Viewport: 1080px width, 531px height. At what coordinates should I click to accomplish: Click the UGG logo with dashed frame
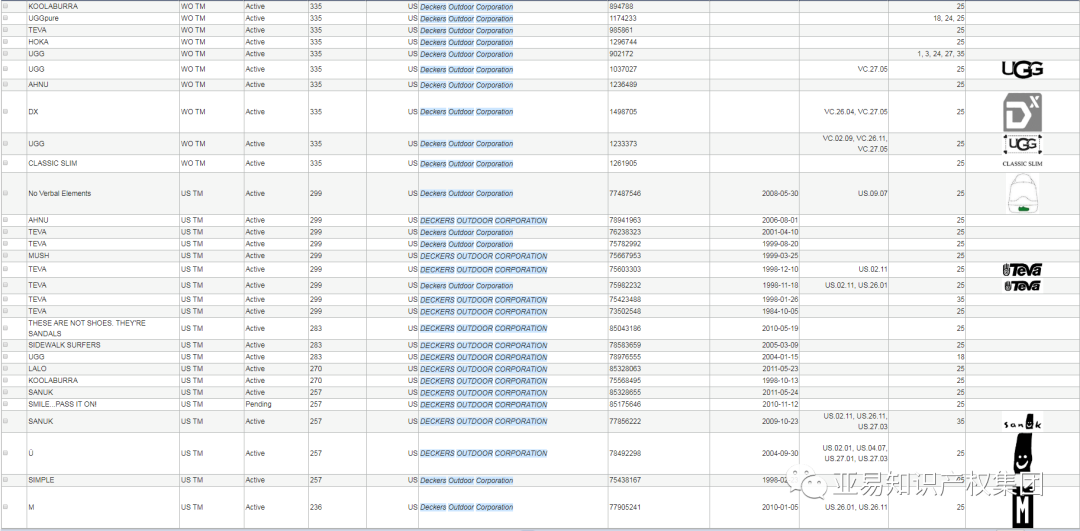click(1022, 144)
